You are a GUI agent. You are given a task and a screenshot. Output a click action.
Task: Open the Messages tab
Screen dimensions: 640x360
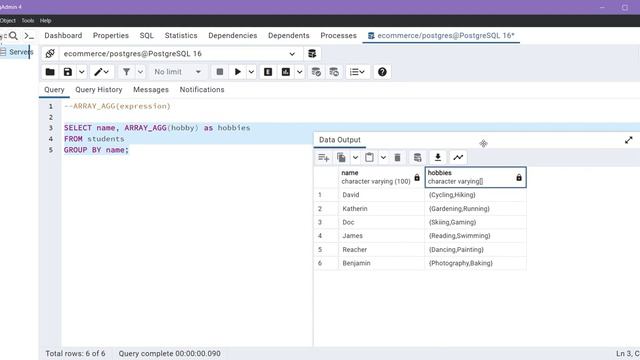151,89
